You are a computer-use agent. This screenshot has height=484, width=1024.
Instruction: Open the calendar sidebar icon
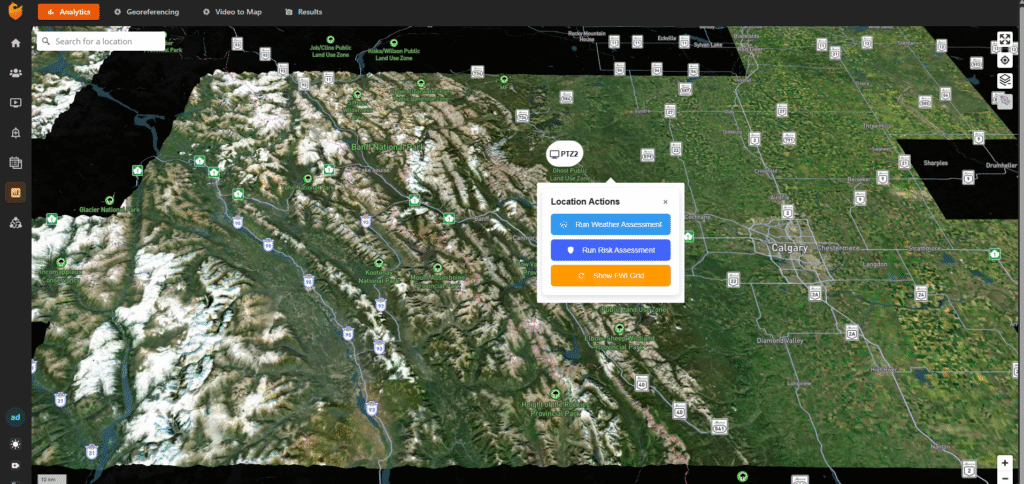click(x=15, y=163)
